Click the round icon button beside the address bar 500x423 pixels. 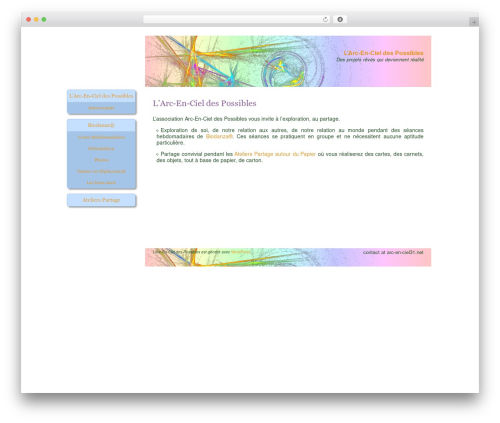click(340, 19)
